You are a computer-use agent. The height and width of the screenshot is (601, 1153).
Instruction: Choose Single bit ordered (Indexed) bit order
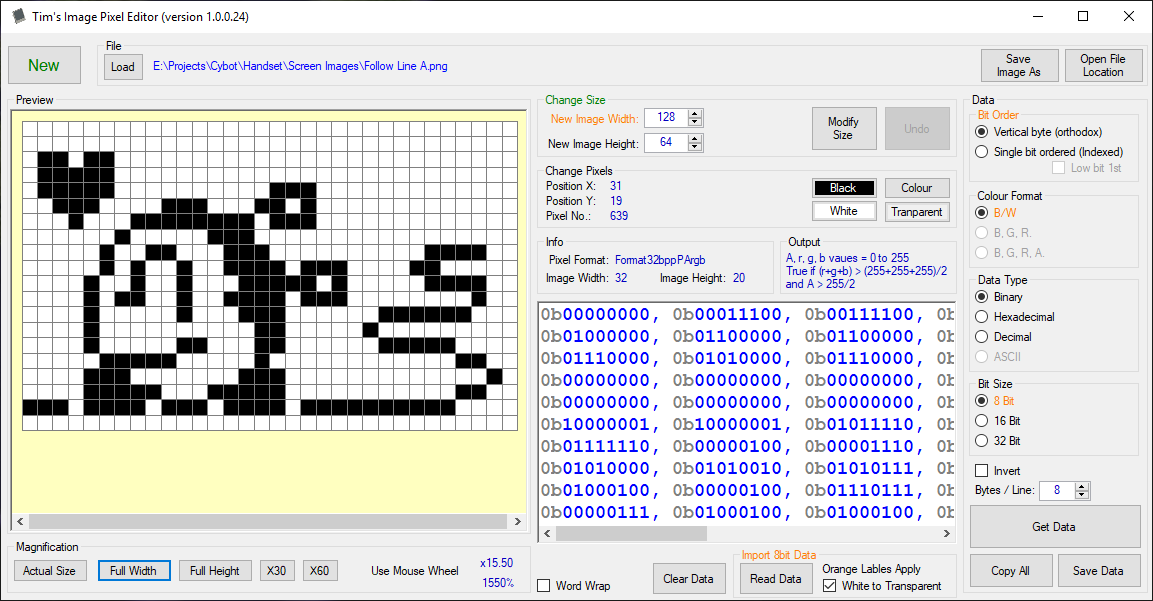[x=982, y=151]
